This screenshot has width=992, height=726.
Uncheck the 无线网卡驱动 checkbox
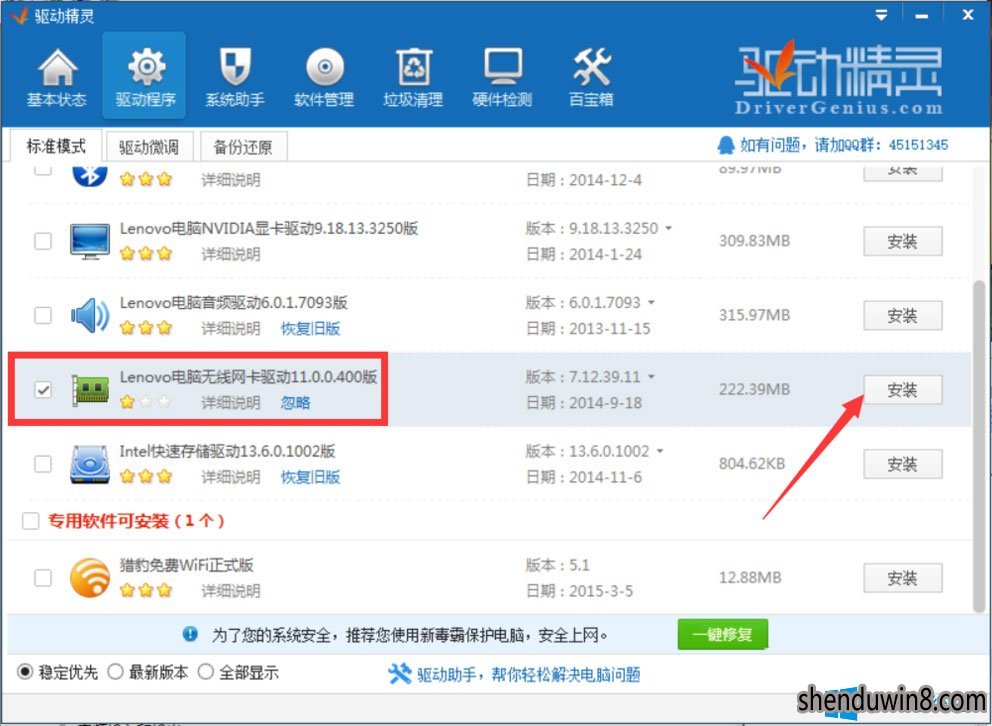point(43,390)
